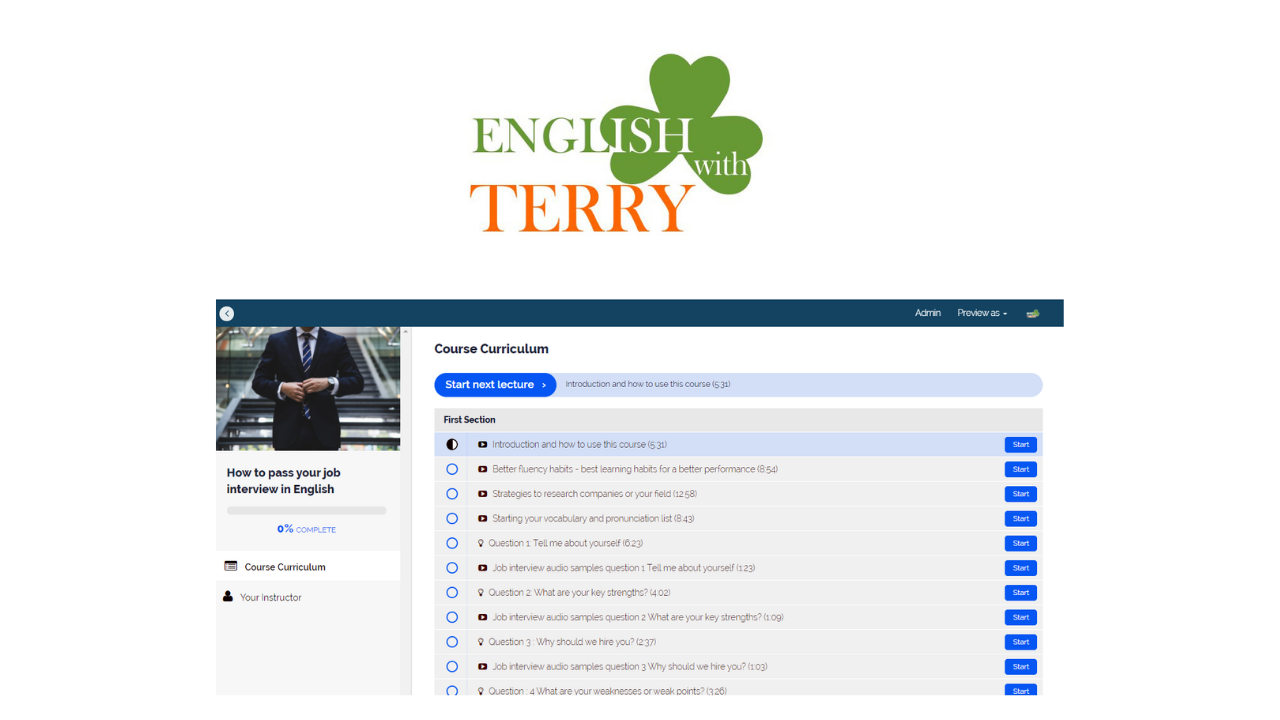This screenshot has height=720, width=1280.
Task: Open the Admin link in header
Action: [928, 313]
